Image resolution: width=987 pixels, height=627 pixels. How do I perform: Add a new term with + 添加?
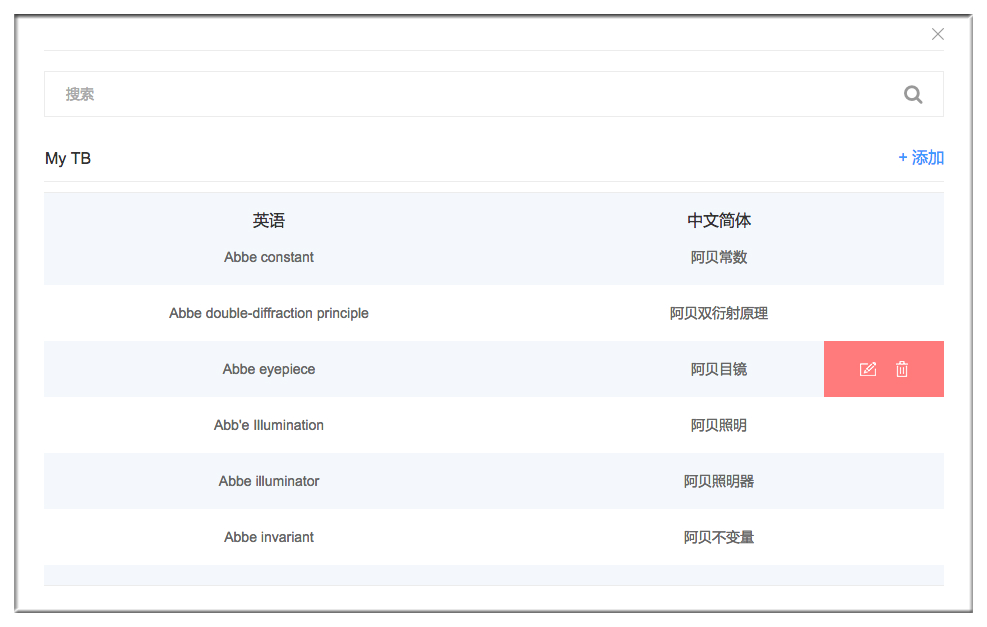921,157
